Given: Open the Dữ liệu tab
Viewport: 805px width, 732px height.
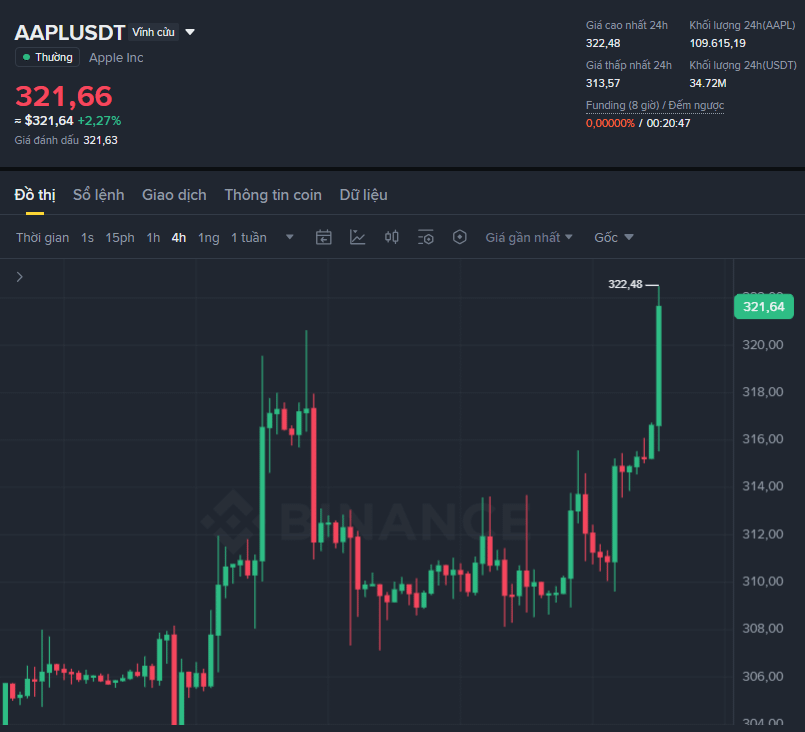Looking at the screenshot, I should pos(363,195).
